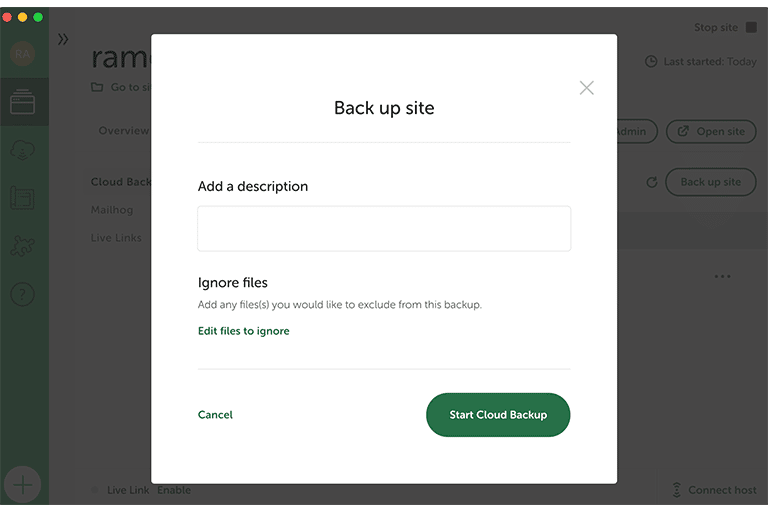Click the yellow macOS minimize button
Viewport: 768px width, 512px height.
click(x=23, y=18)
